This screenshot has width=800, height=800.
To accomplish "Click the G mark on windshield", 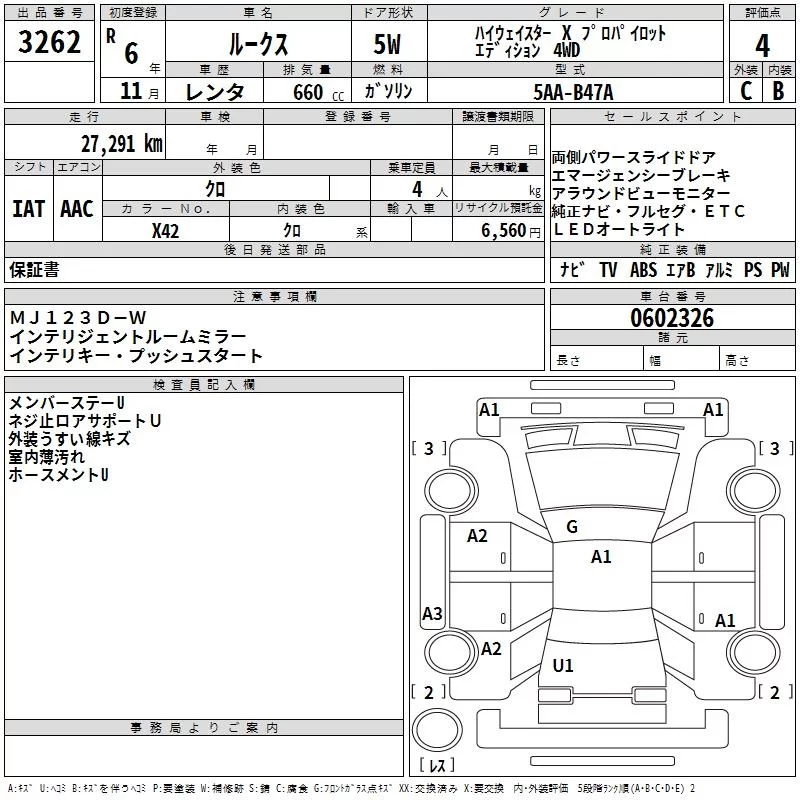I will pos(572,526).
